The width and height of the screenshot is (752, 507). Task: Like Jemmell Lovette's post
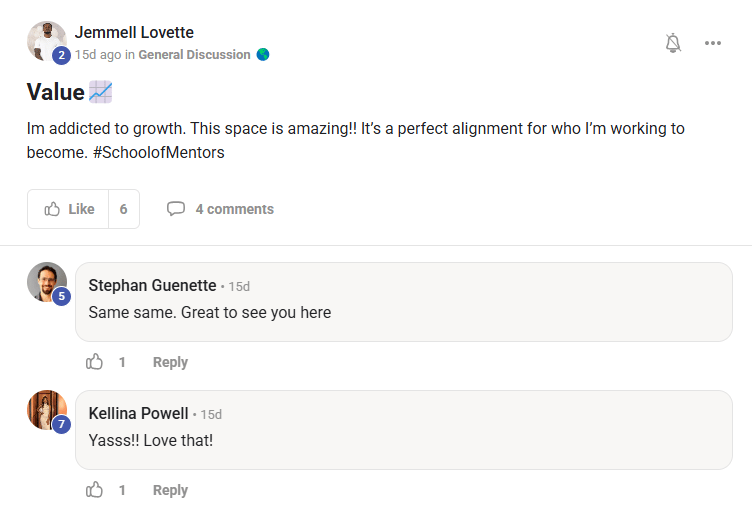(69, 209)
